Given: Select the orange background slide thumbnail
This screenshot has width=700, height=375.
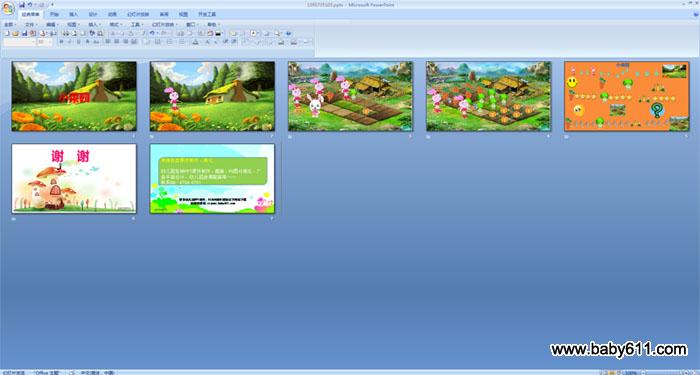Looking at the screenshot, I should point(627,96).
